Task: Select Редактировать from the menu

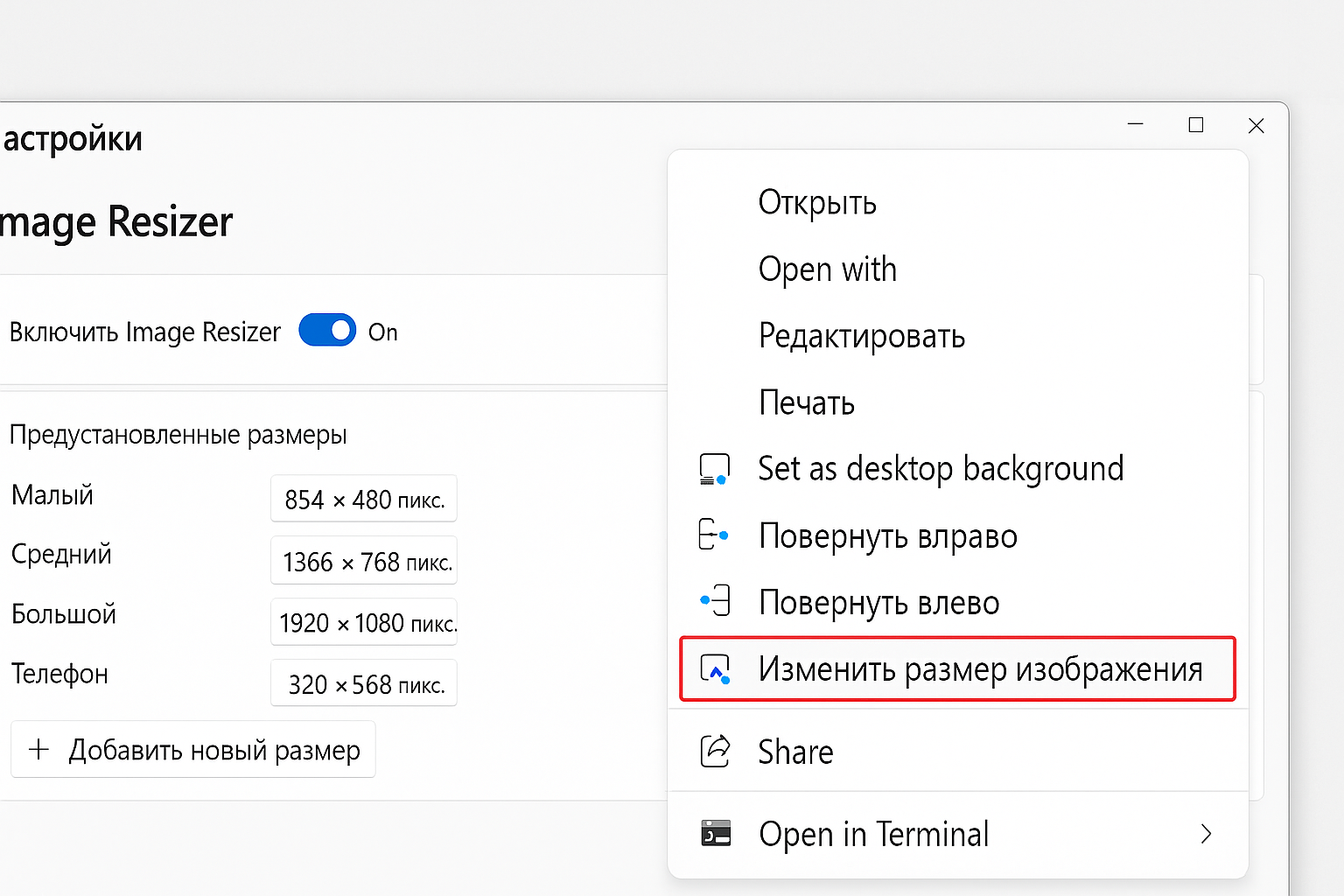Action: tap(862, 336)
